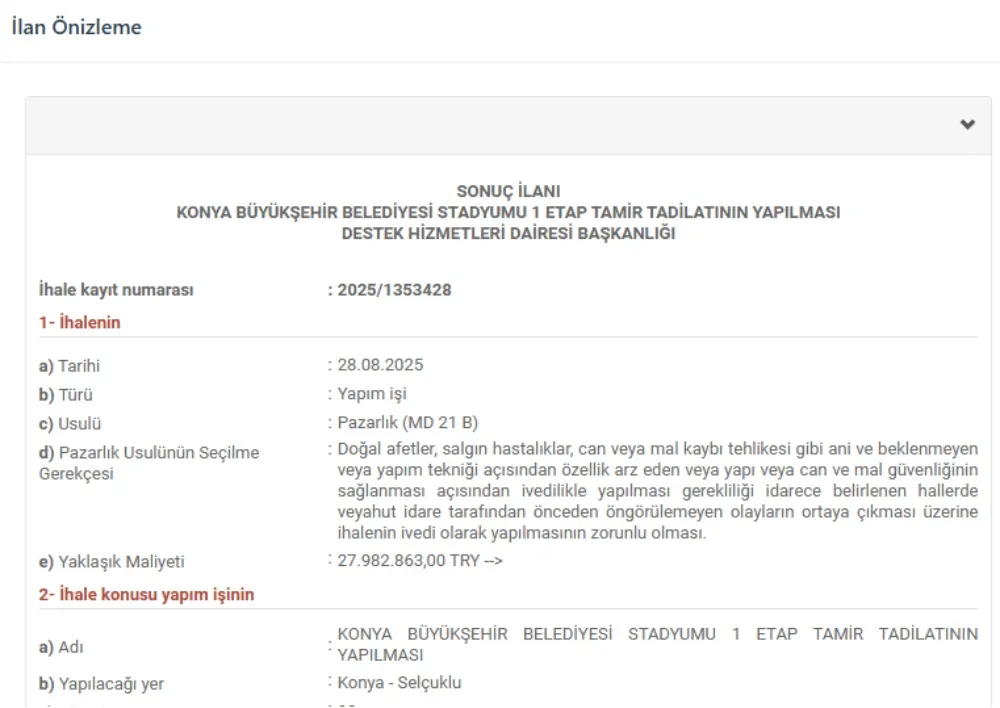Select the Yapılacağı yer value Konya - Selçuklu
Viewport: 1000px width, 708px height.
(x=402, y=682)
